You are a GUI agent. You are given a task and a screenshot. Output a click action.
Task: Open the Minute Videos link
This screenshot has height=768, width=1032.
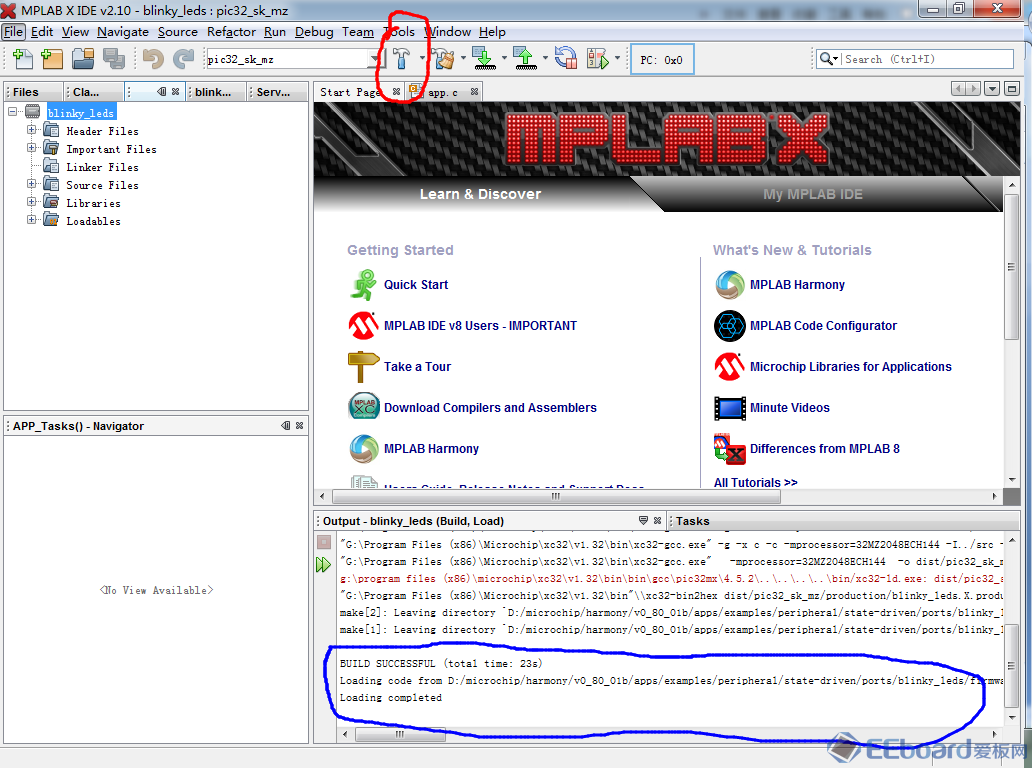click(x=790, y=407)
